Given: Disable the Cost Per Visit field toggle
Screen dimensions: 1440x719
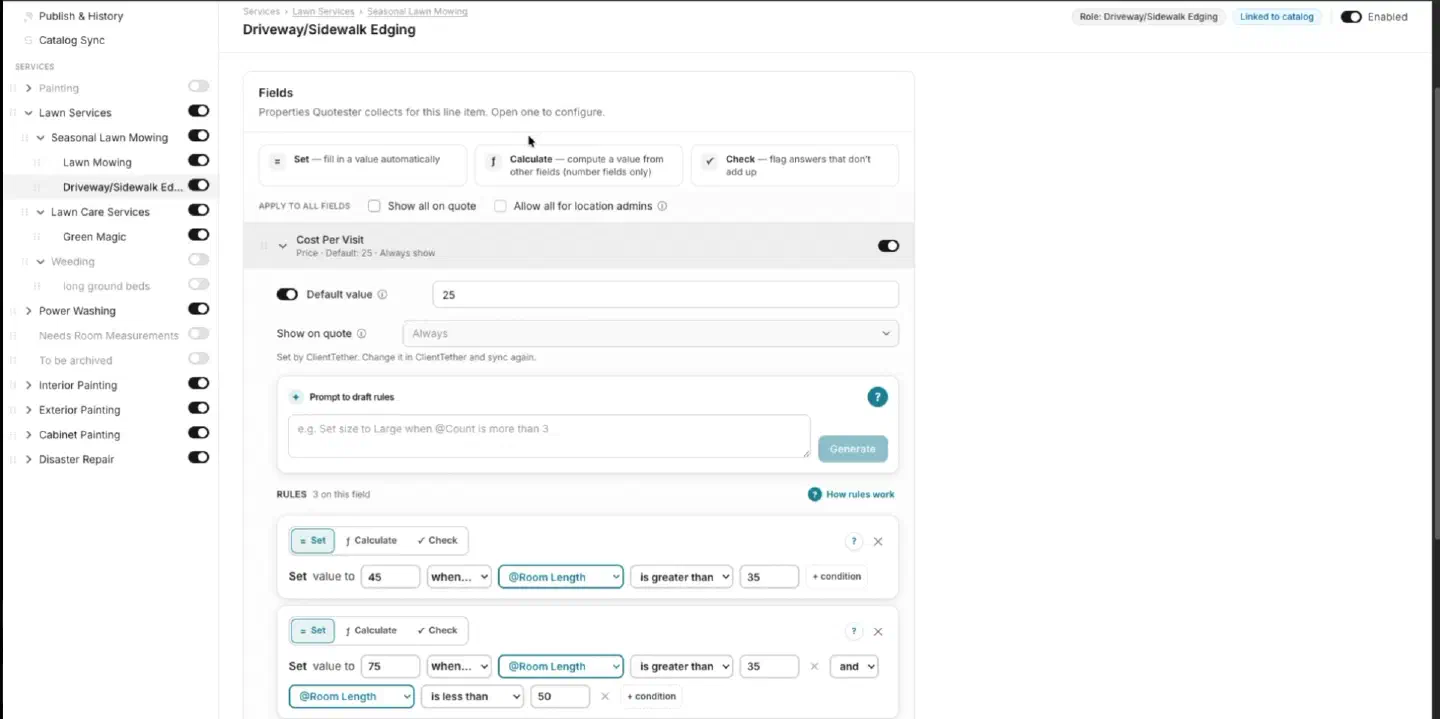Looking at the screenshot, I should coord(888,246).
